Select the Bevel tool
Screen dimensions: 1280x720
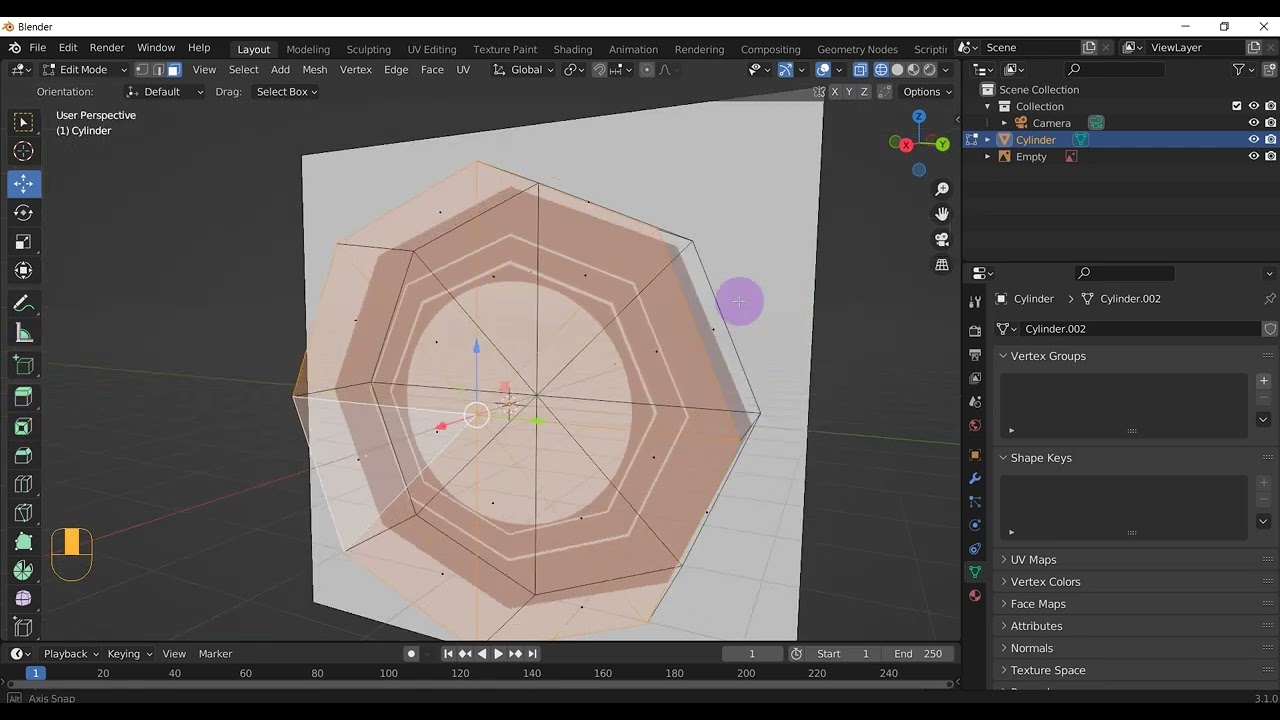[x=23, y=456]
